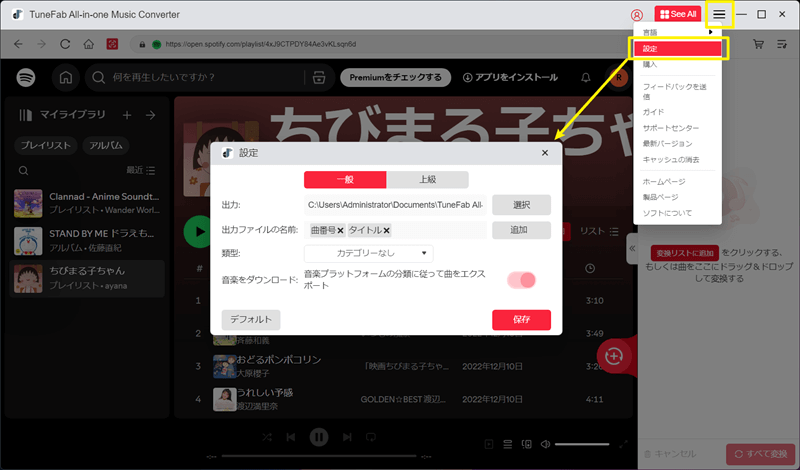
Task: Select 購入 in the menu
Action: click(x=677, y=65)
